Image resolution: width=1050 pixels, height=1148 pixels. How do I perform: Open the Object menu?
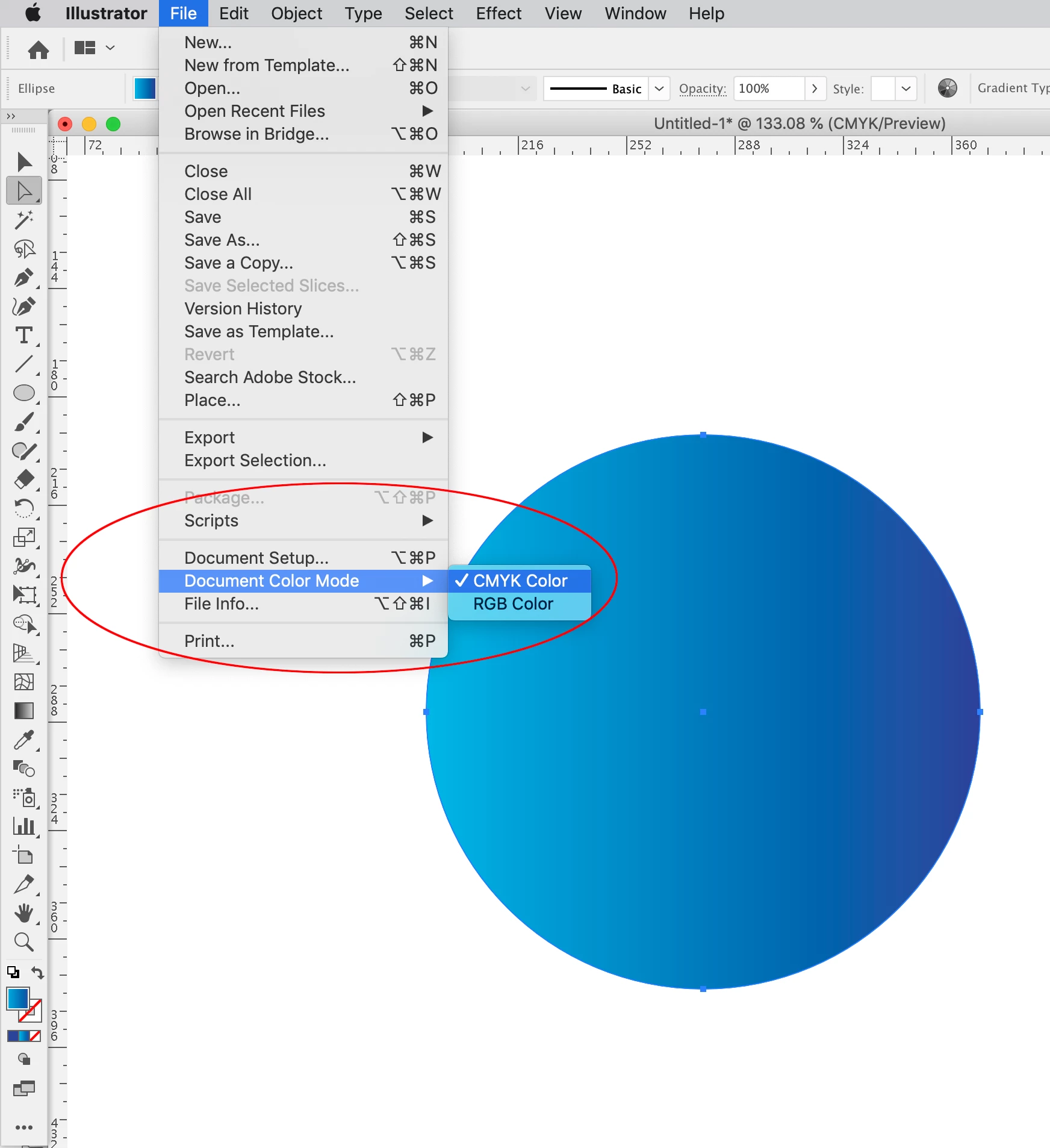point(296,13)
